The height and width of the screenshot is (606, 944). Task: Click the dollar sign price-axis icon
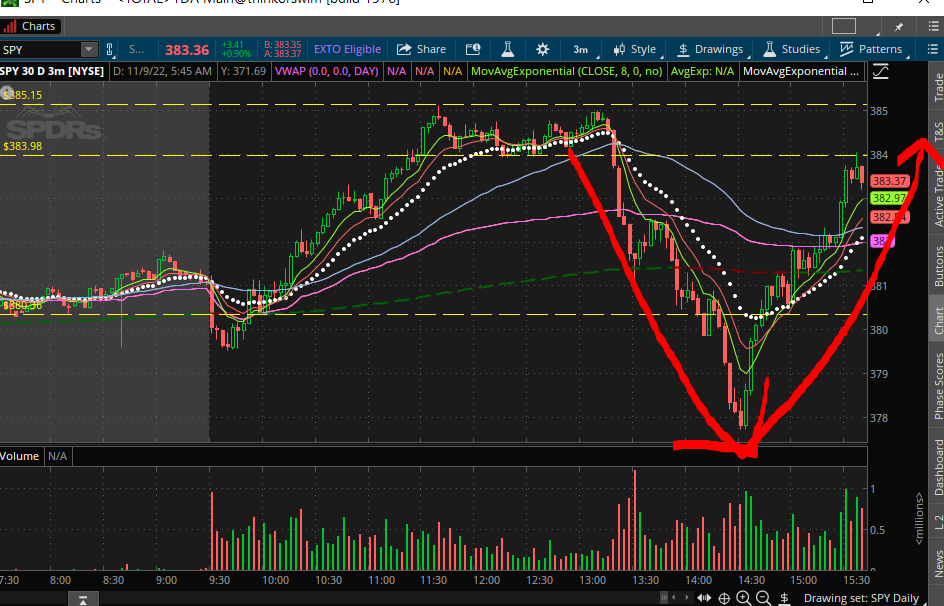click(784, 598)
